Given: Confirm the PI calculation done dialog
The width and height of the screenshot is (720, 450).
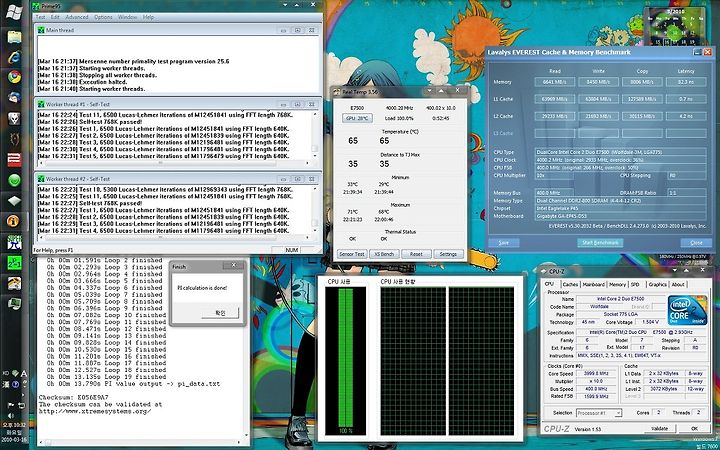Looking at the screenshot, I should tap(220, 313).
